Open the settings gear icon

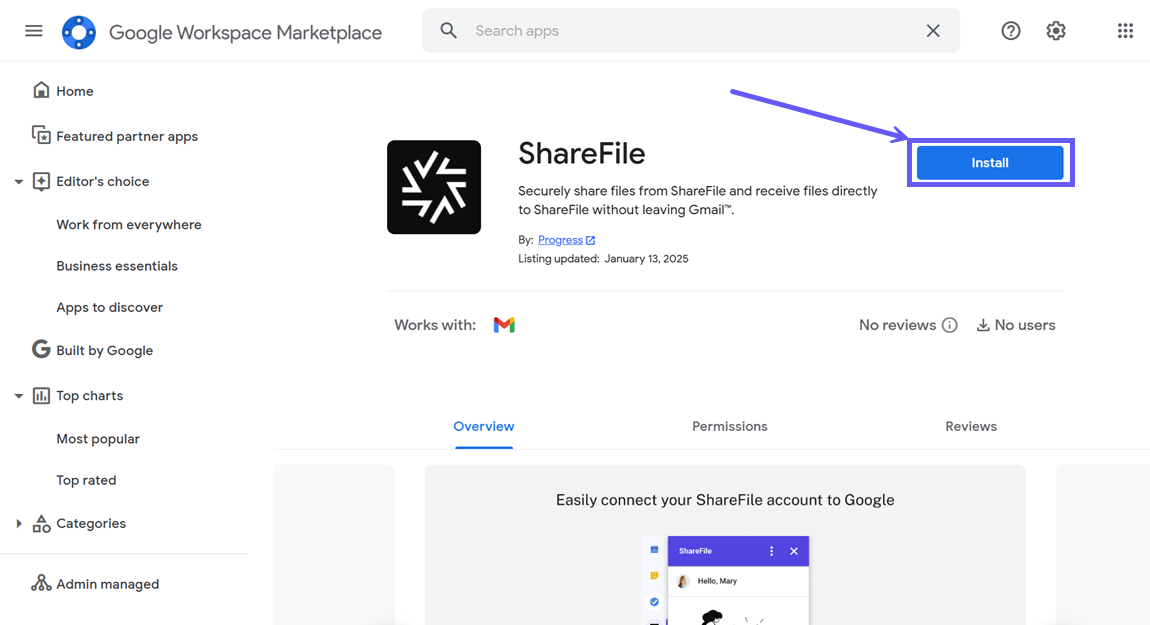click(x=1055, y=31)
